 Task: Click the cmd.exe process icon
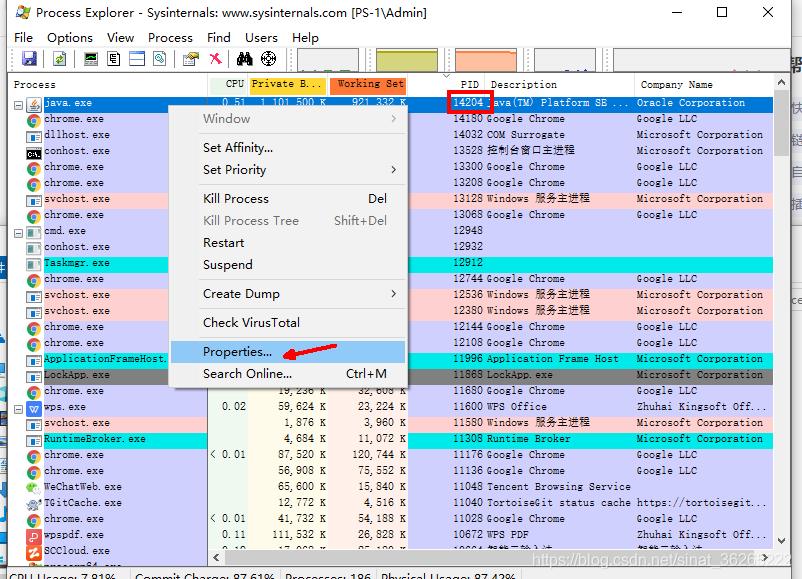pos(34,233)
